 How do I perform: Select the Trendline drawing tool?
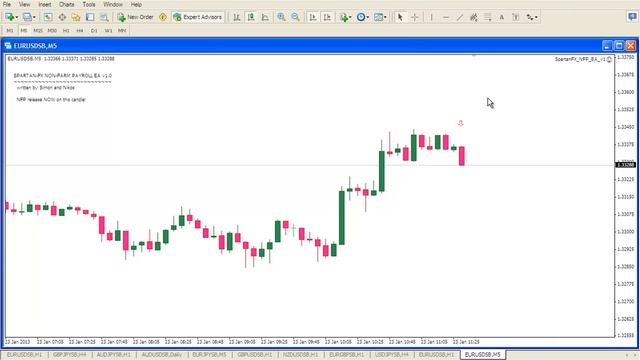[460, 17]
